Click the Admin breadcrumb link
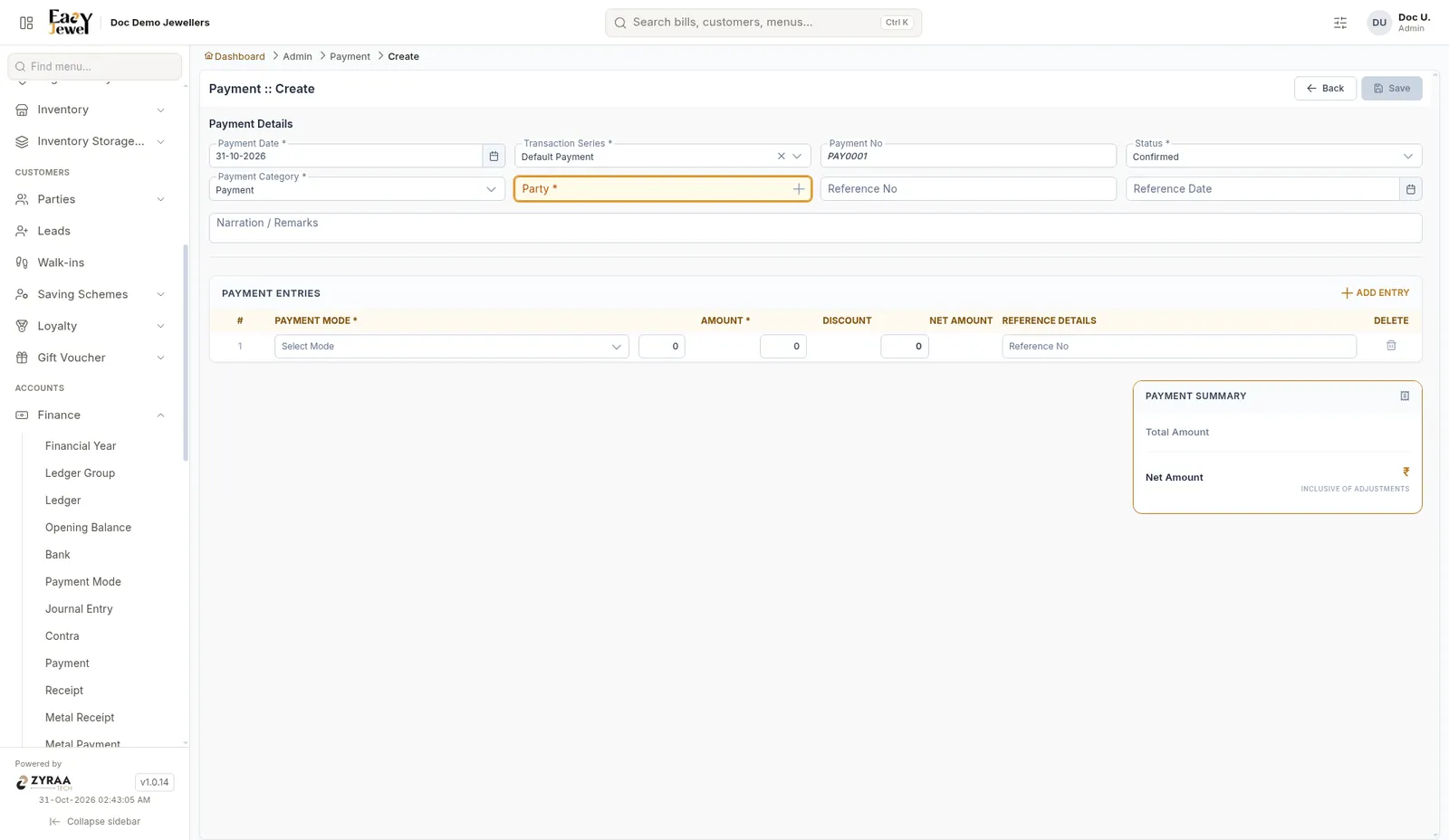Screen dimensions: 1449x840 297,56
